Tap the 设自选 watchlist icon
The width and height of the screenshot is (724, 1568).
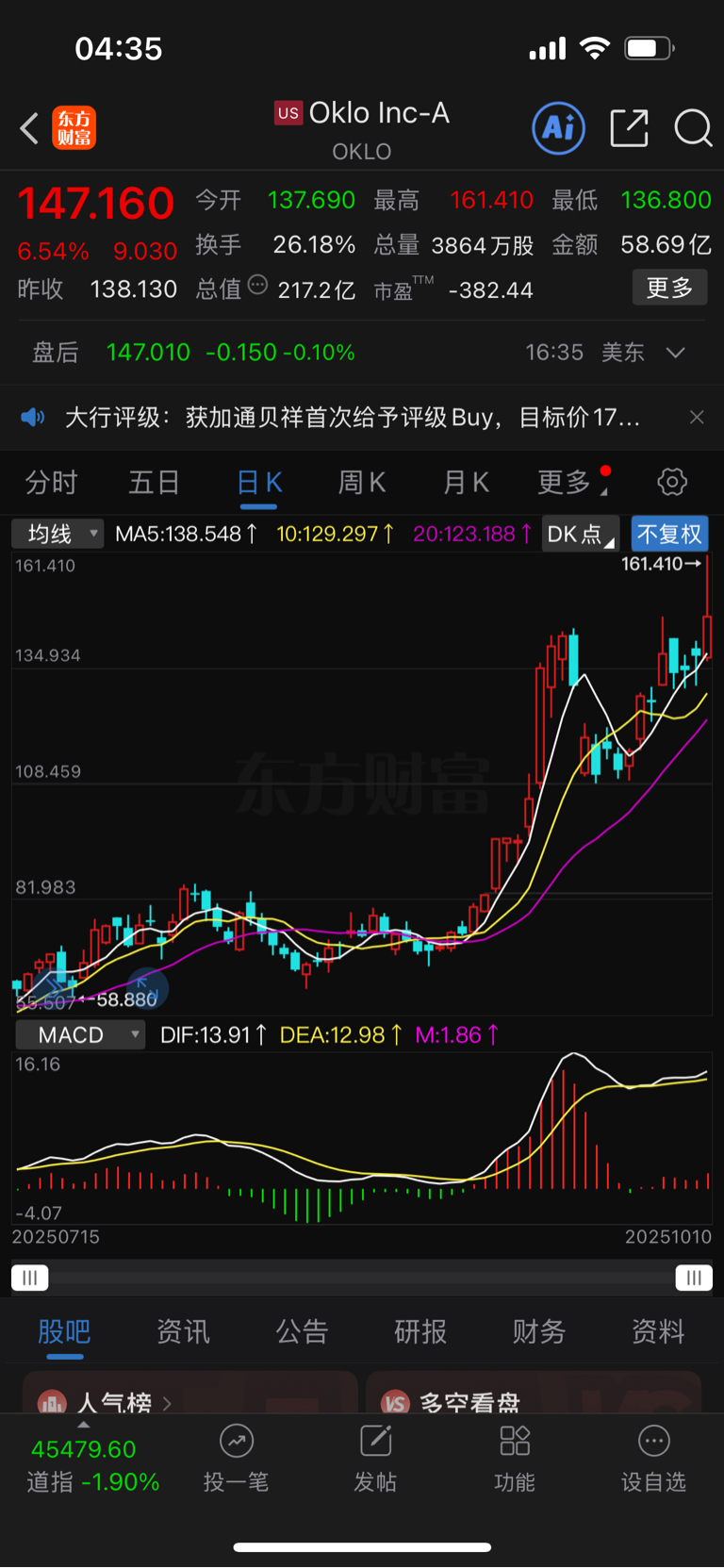653,1441
